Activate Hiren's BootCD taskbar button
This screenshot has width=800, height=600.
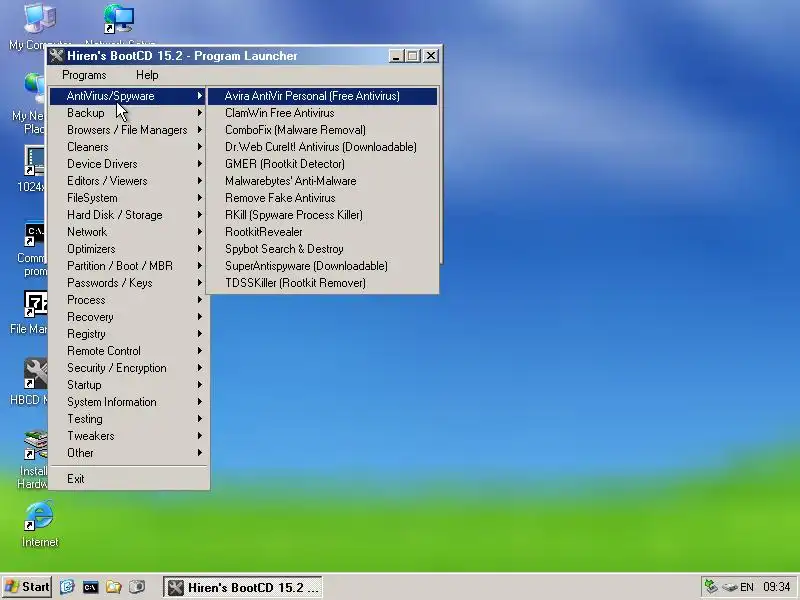click(x=243, y=587)
